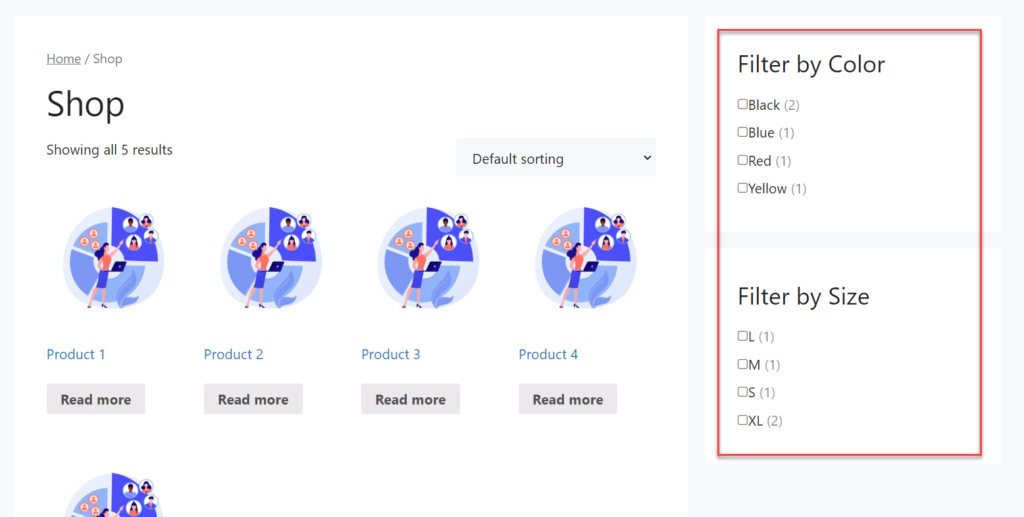Open Product 4 thumbnail image

click(x=584, y=257)
